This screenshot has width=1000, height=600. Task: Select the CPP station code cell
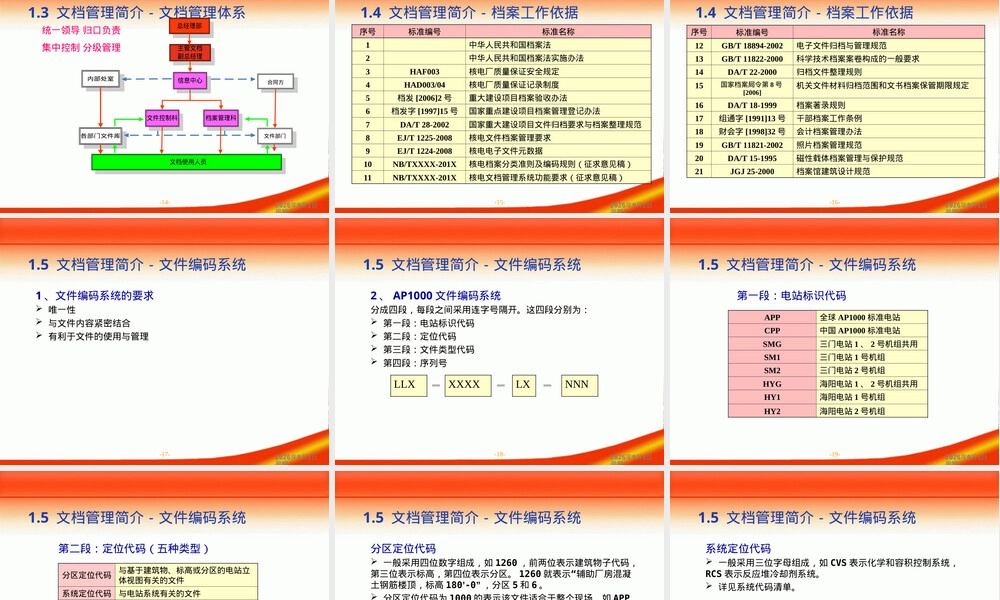(x=772, y=330)
